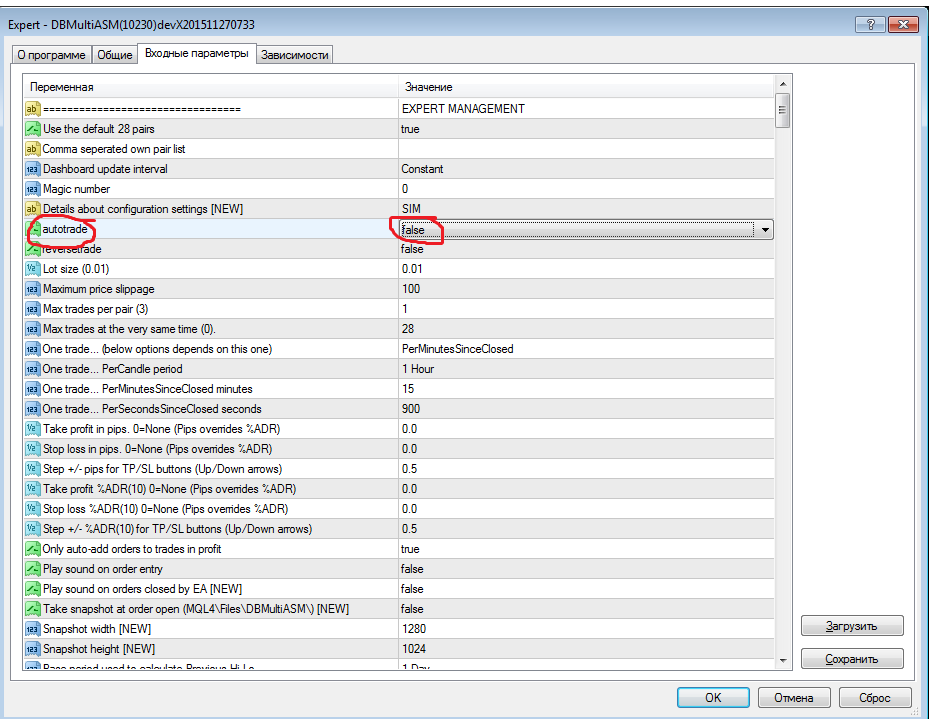Click the bool icon next to 'Use the default 28 pairs'
933x719 pixels.
[x=32, y=129]
